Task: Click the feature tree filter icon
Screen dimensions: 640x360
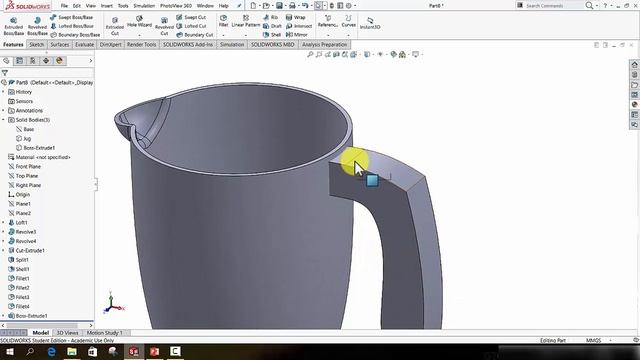Action: tap(5, 73)
